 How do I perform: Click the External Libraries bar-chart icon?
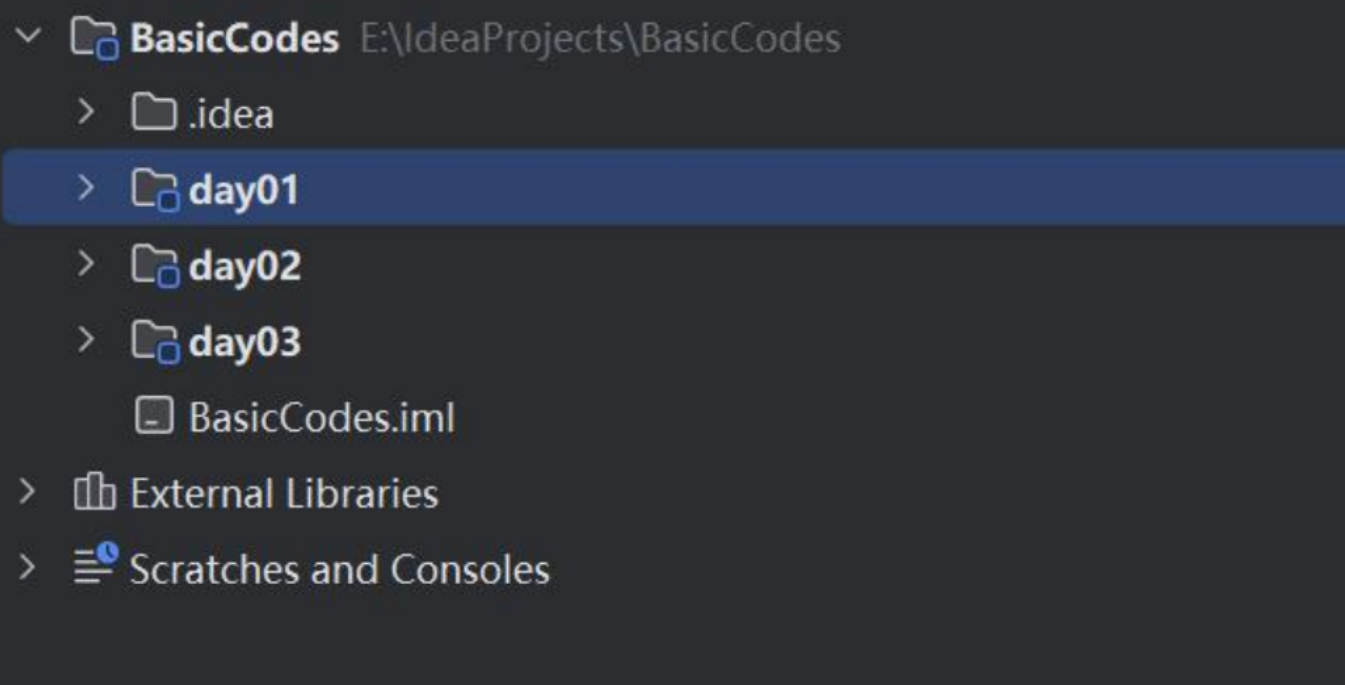(94, 492)
